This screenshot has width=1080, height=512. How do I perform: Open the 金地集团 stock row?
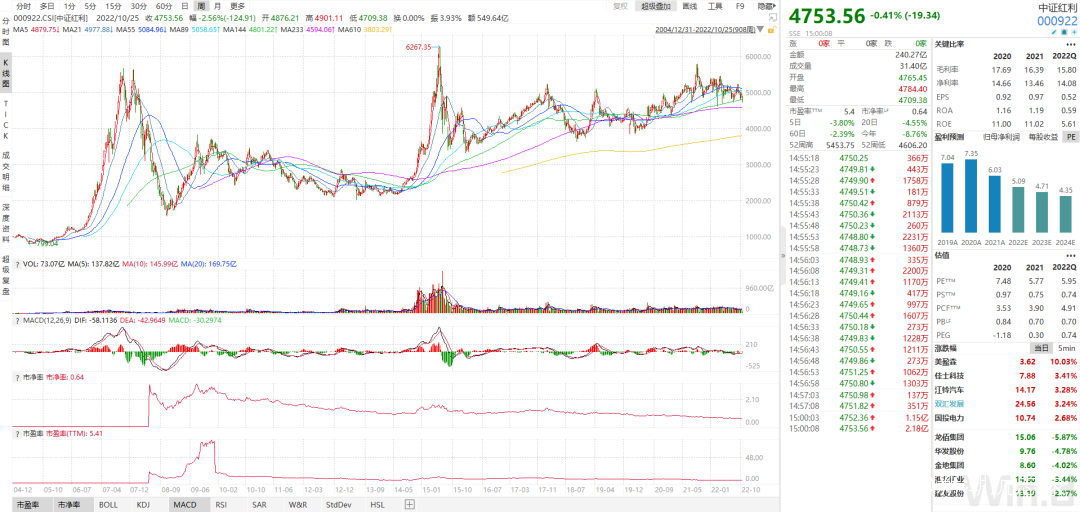coord(1006,465)
